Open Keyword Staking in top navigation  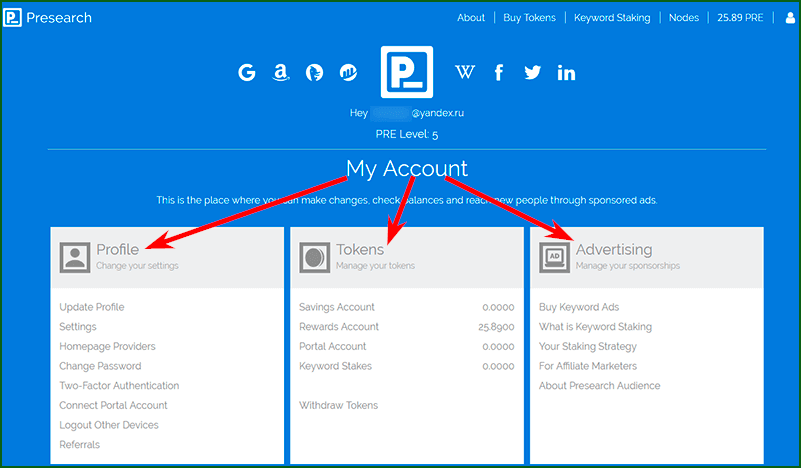point(612,18)
